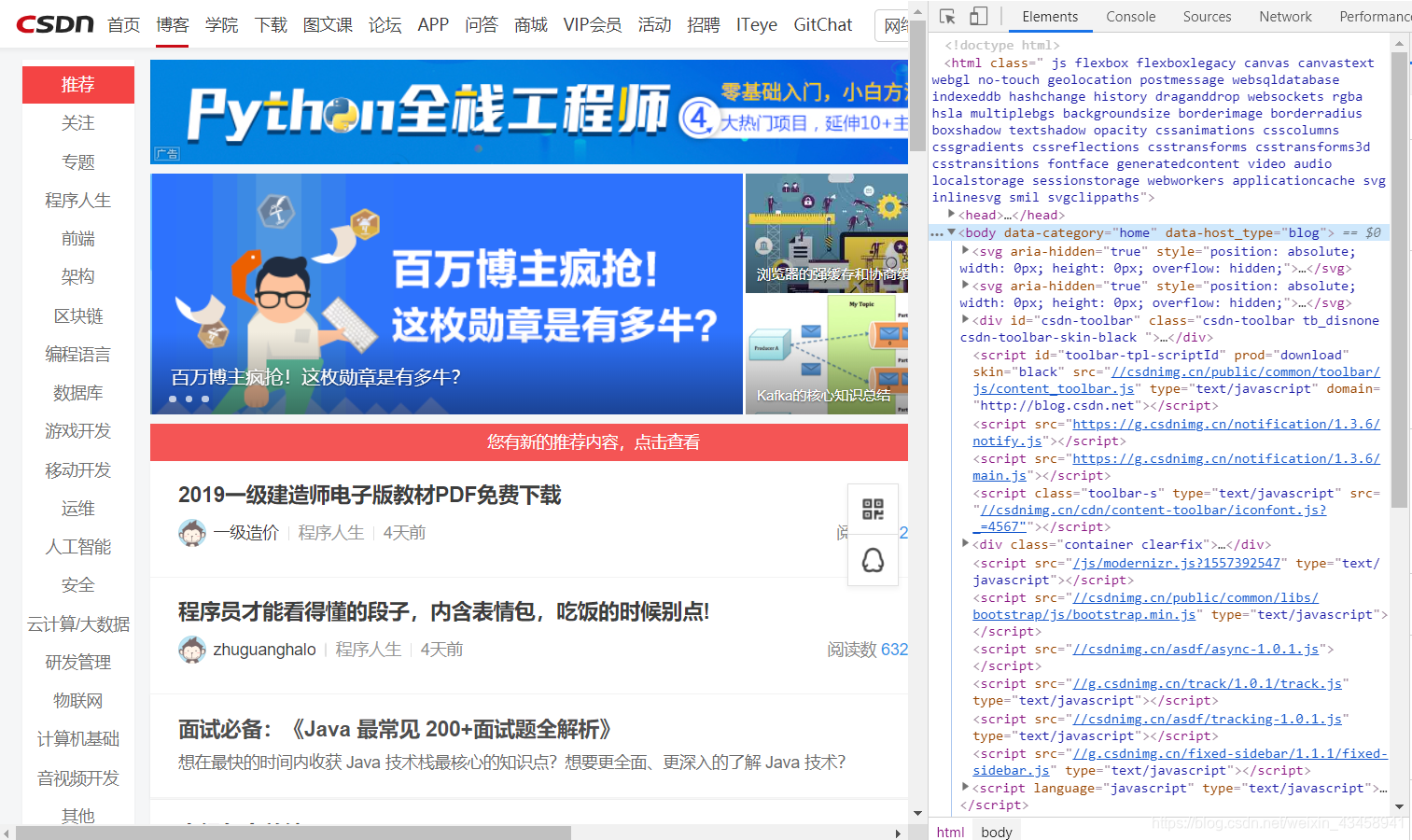The width and height of the screenshot is (1412, 840).
Task: Switch to the Console tab
Action: (1130, 17)
